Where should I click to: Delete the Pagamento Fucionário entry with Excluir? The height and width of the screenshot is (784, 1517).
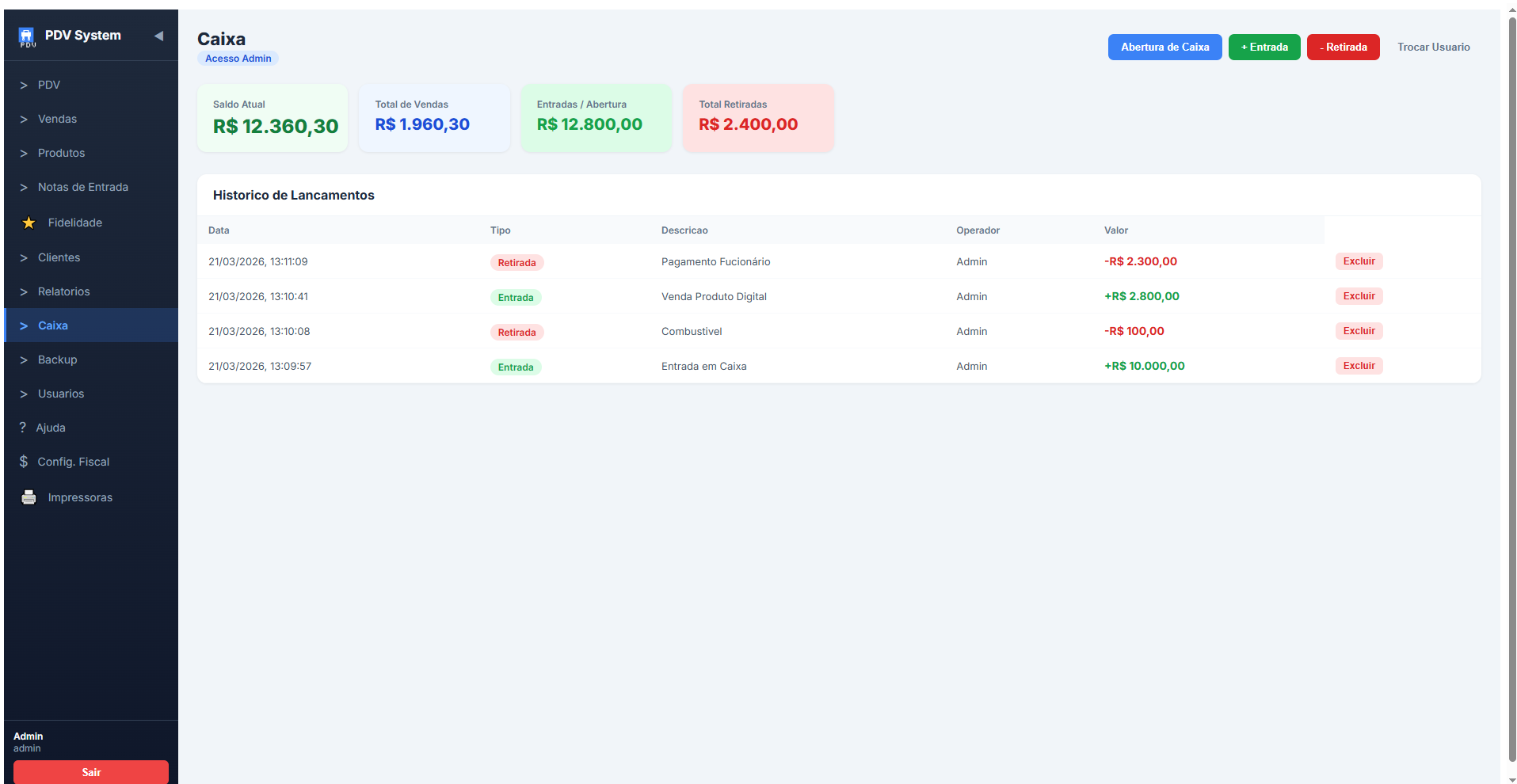(1359, 261)
